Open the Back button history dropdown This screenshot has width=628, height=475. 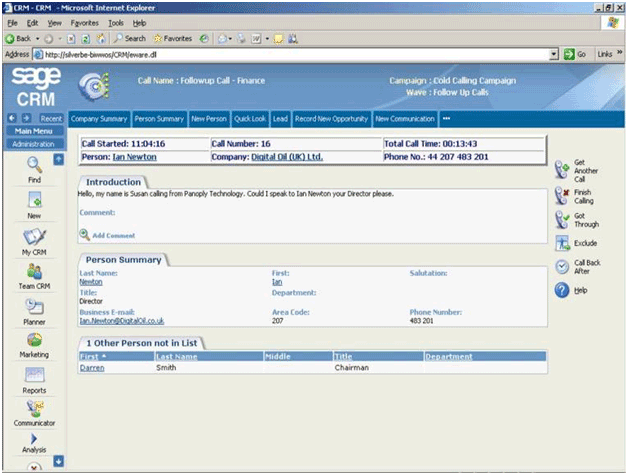[x=38, y=39]
